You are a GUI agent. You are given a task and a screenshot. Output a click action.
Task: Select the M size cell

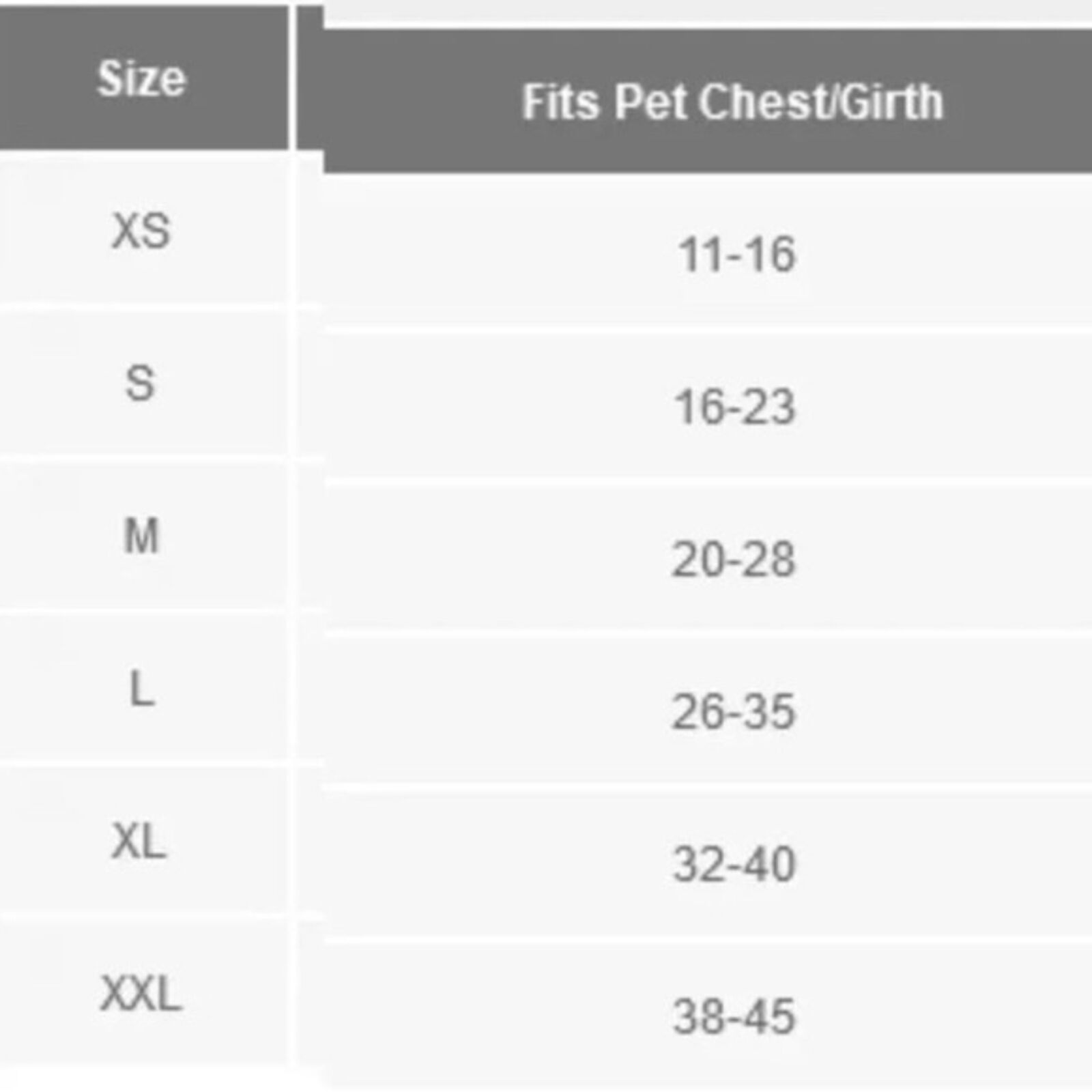[142, 536]
